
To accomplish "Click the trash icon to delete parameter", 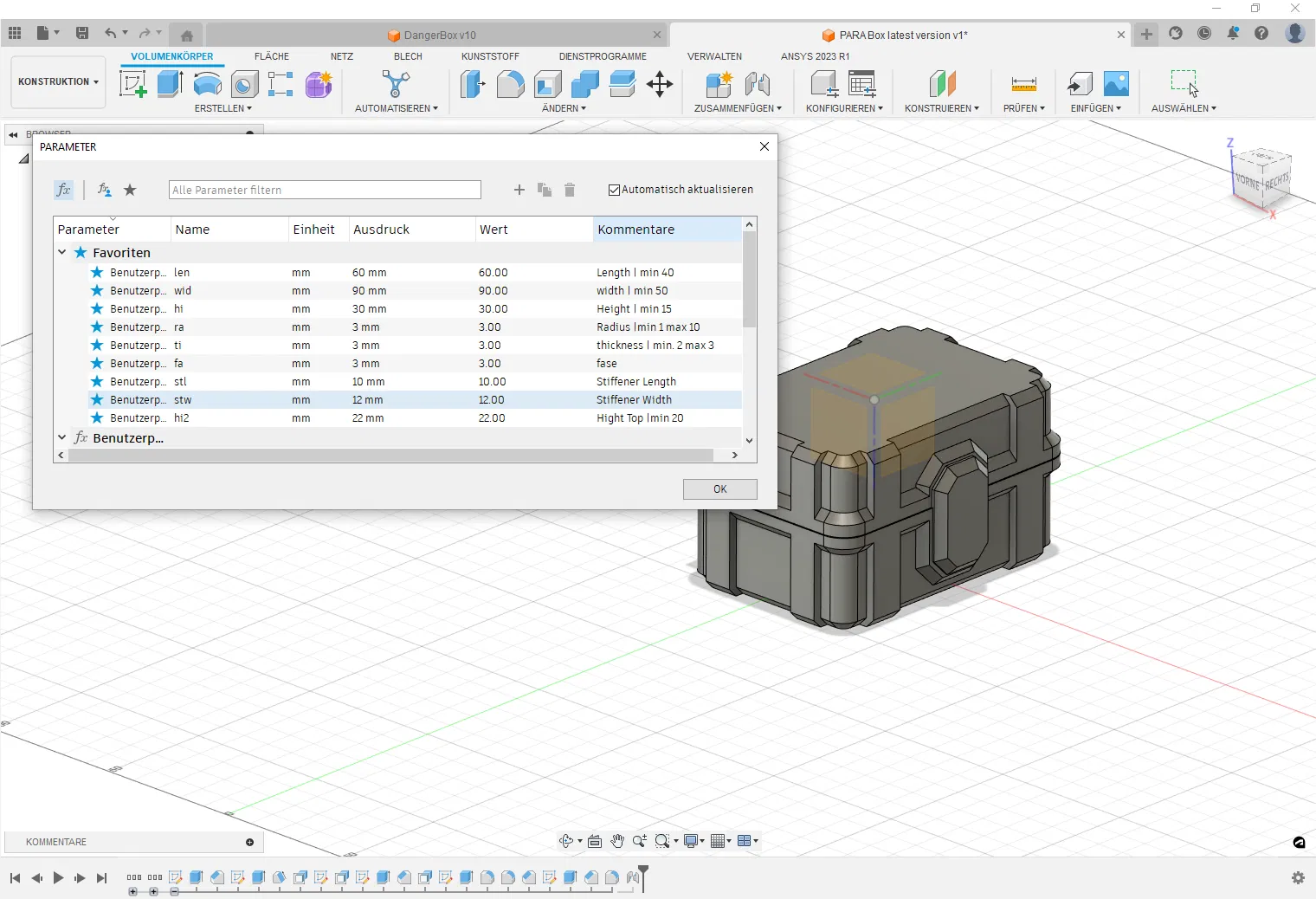I will (x=570, y=190).
